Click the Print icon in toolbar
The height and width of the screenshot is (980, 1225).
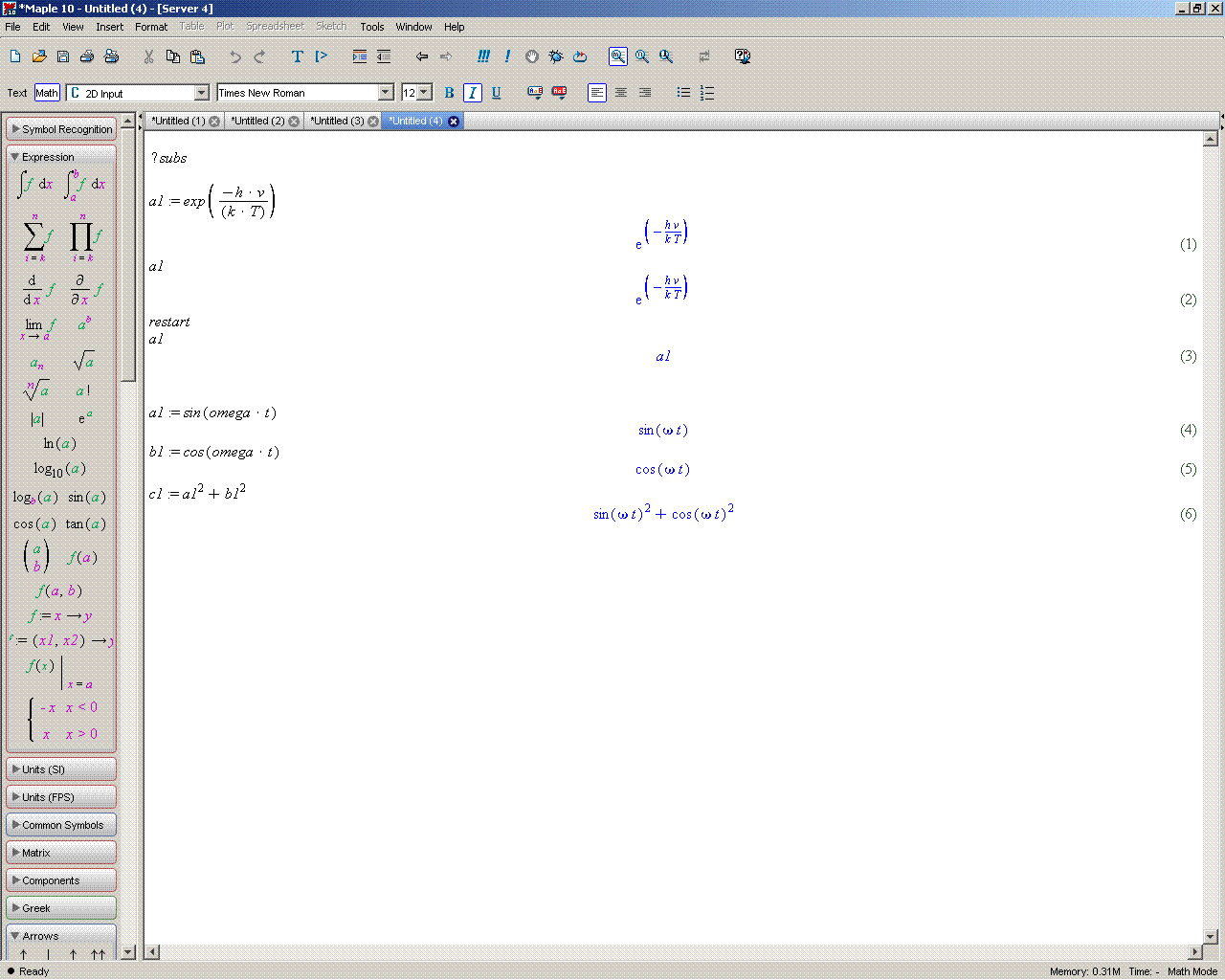click(87, 56)
